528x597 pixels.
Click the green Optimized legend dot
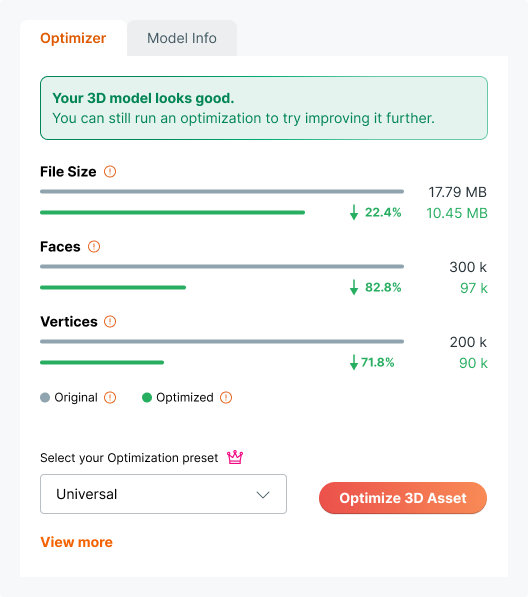(x=147, y=397)
